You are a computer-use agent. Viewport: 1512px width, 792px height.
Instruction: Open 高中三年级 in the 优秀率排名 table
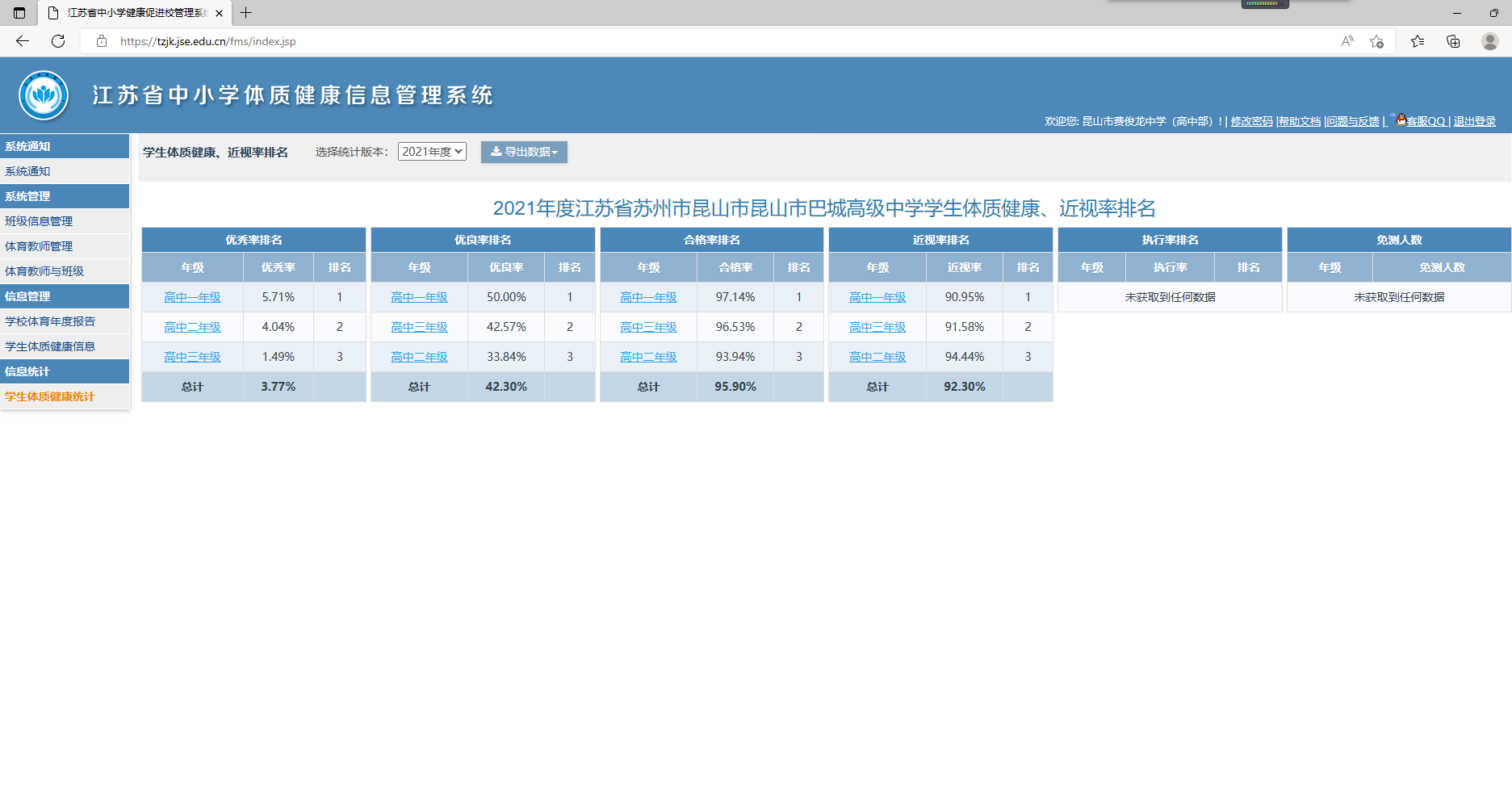click(x=192, y=357)
